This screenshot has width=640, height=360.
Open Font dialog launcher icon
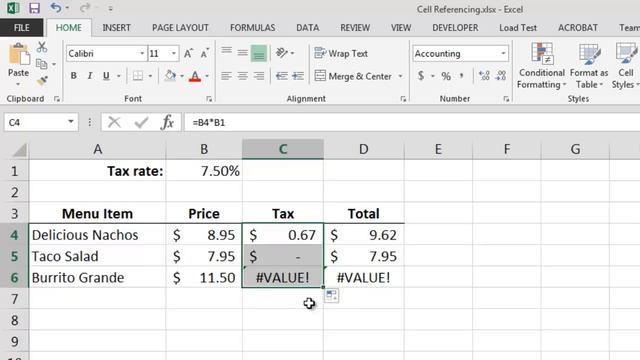click(209, 99)
